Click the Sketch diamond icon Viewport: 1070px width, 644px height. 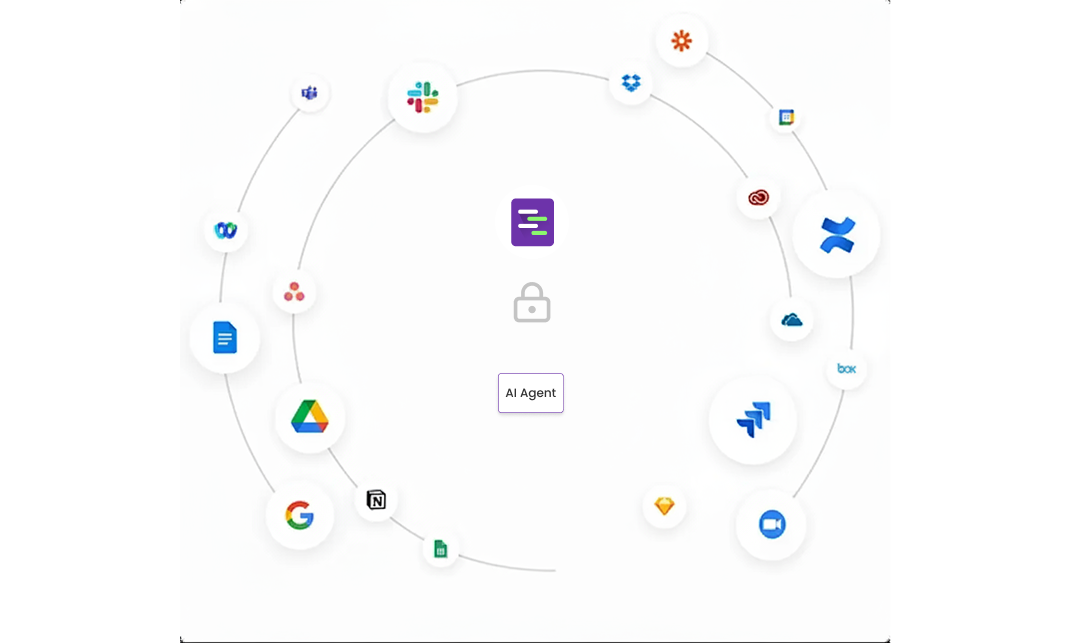(665, 506)
